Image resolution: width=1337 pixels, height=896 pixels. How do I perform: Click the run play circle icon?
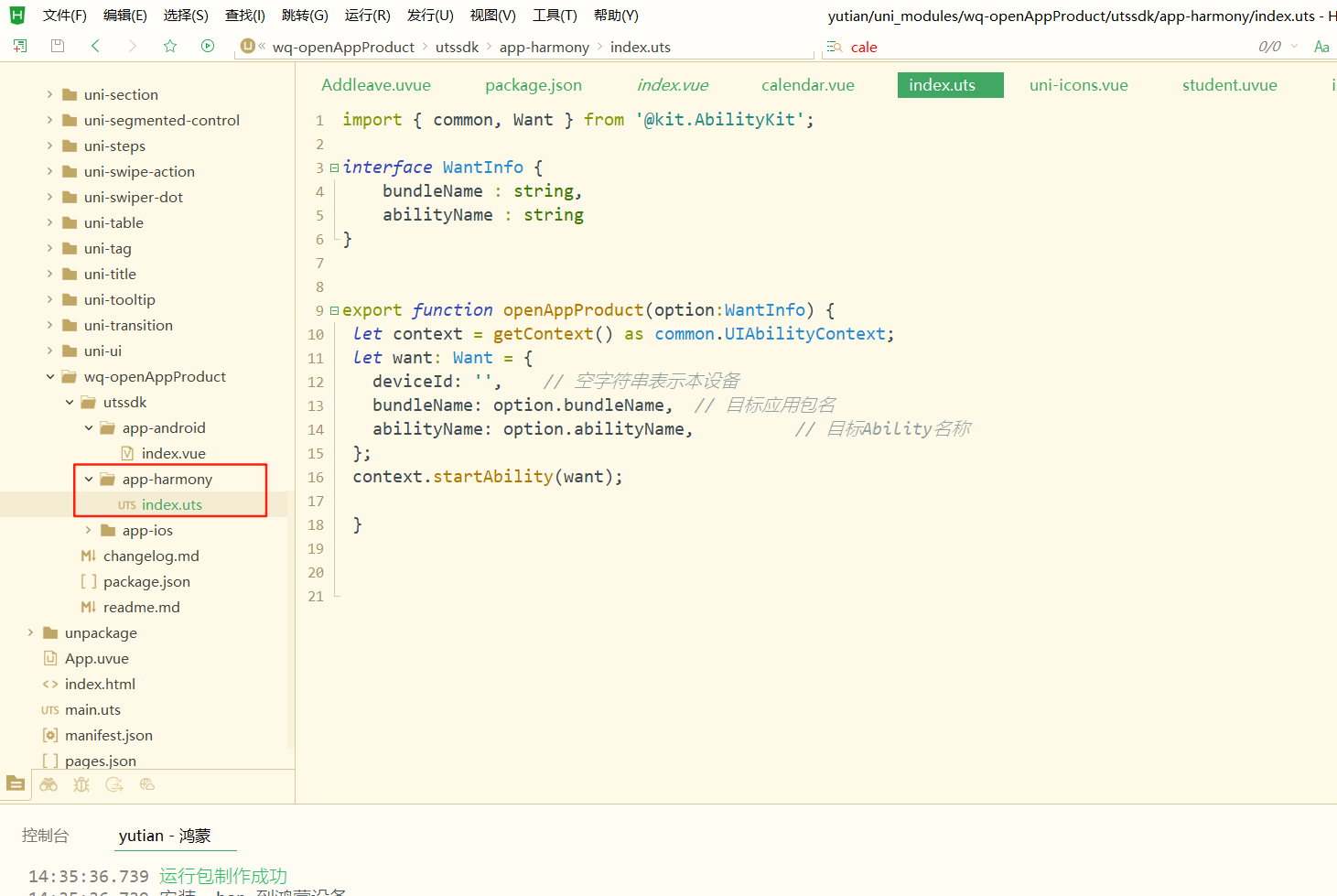(x=208, y=46)
